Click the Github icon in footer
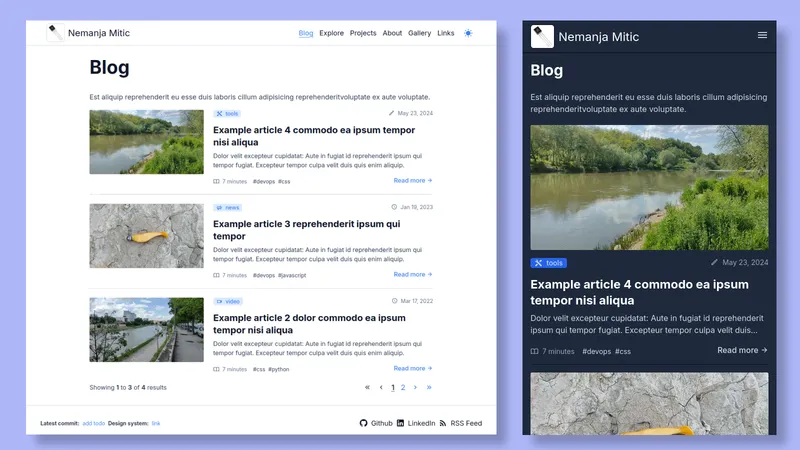The image size is (800, 450). tap(364, 423)
